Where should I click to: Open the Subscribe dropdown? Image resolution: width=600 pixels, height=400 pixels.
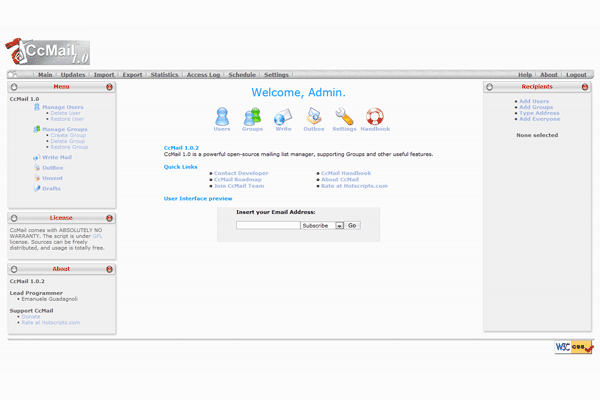click(x=340, y=226)
